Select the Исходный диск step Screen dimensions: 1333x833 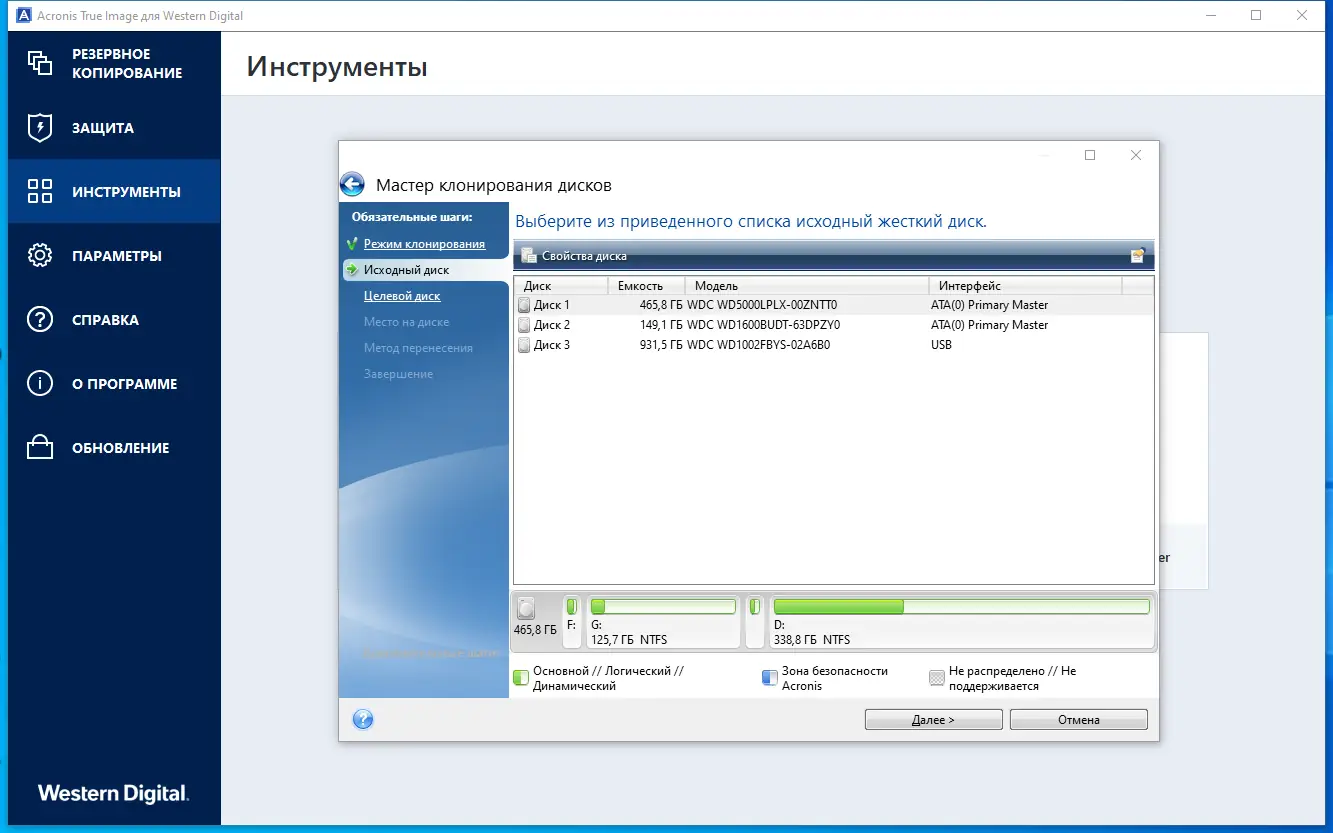[406, 270]
